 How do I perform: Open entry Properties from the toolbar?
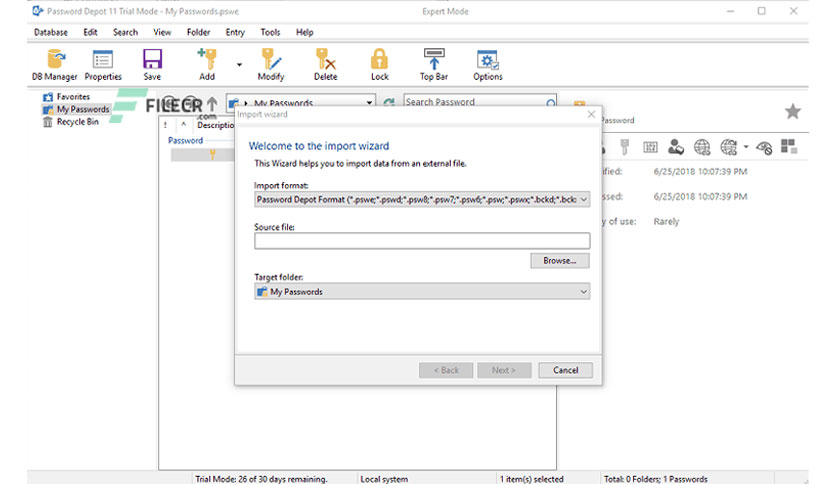tap(103, 64)
